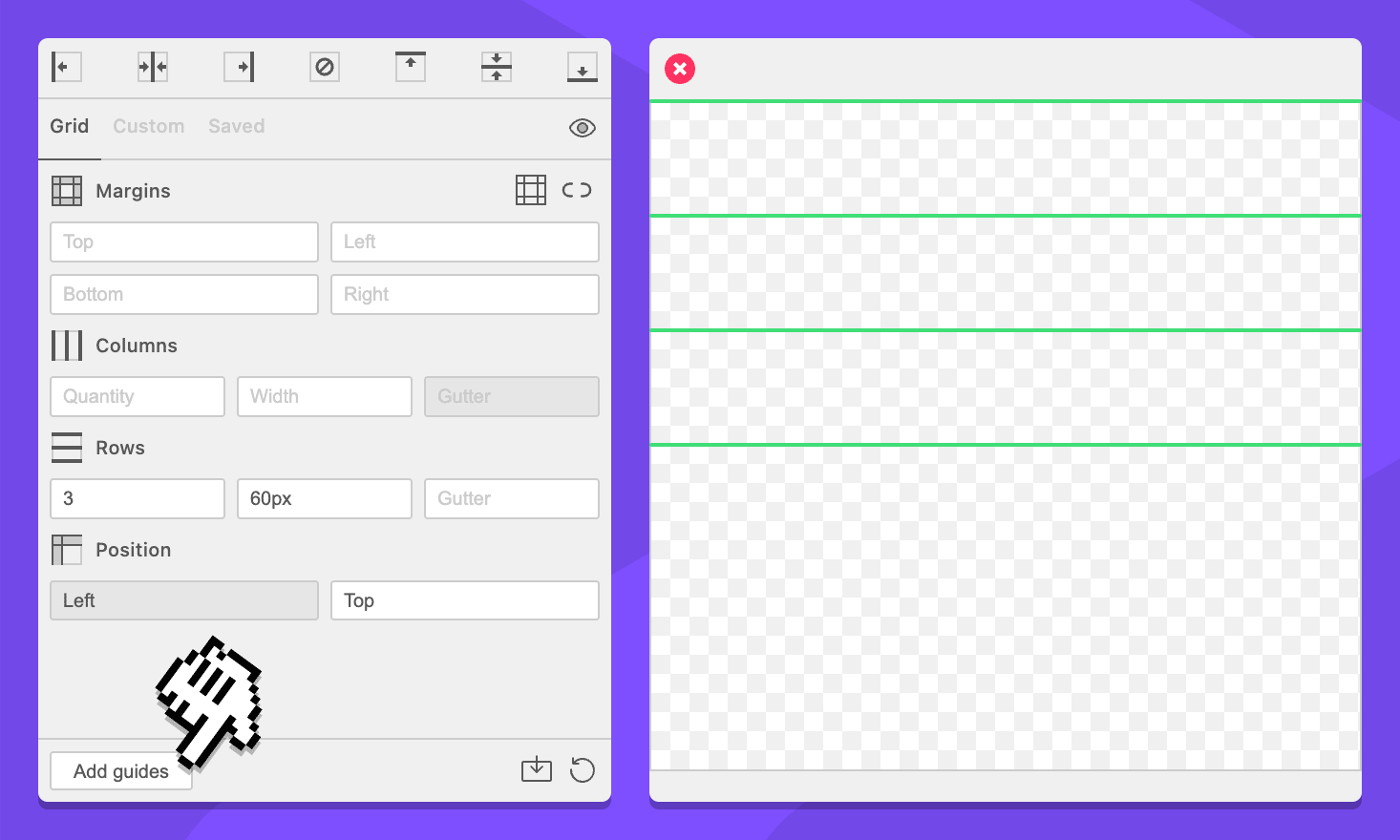
Task: Select the Columns Quantity input field
Action: 138,396
